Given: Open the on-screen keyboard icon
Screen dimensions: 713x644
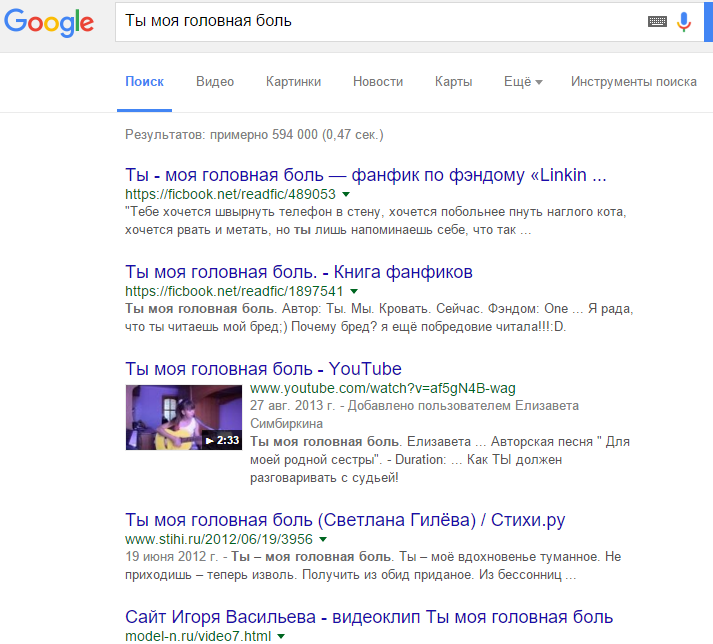Looking at the screenshot, I should [x=657, y=21].
